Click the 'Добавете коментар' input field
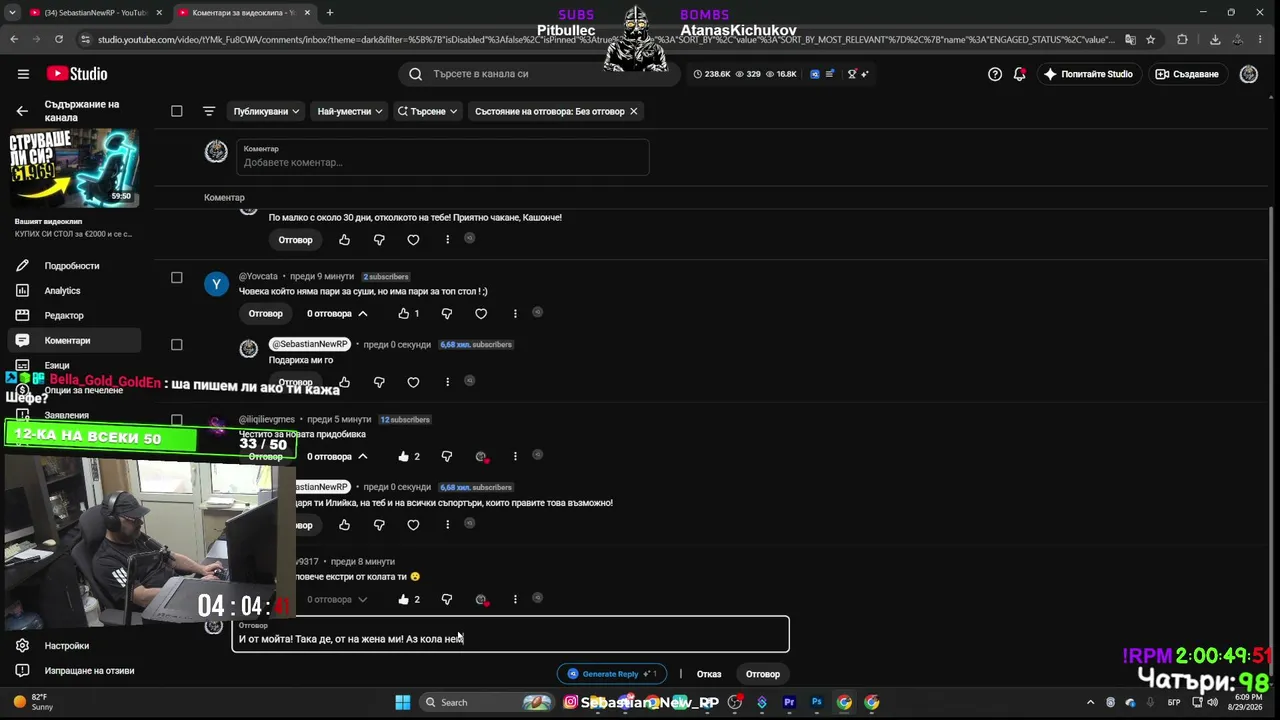This screenshot has height=720, width=1280. [443, 157]
